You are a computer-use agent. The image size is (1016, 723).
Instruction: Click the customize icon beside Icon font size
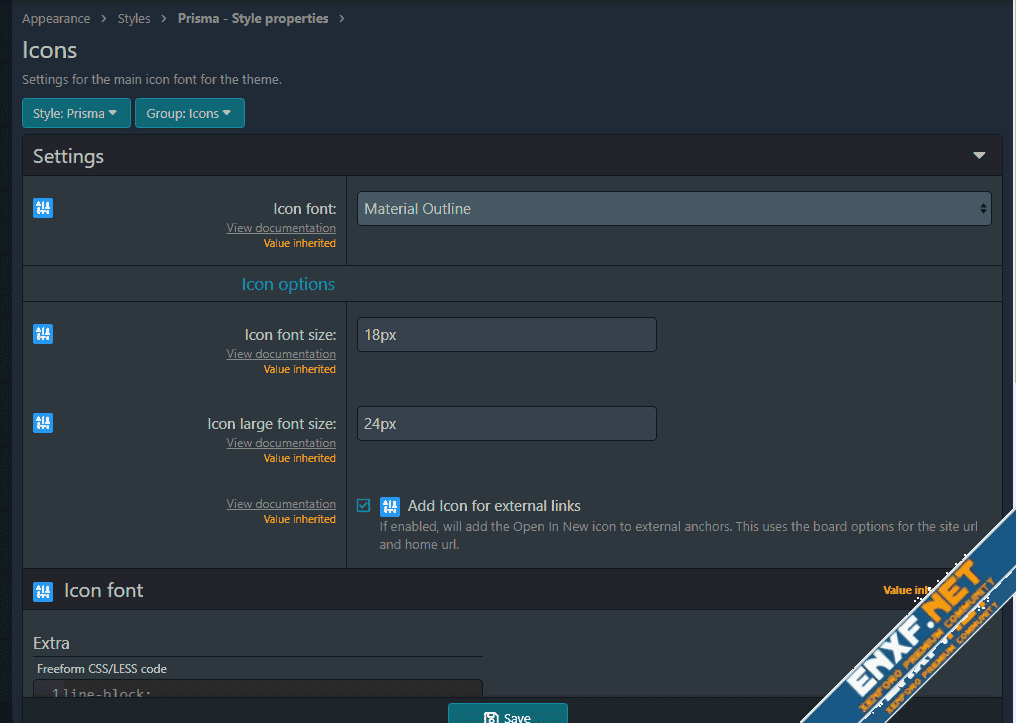click(x=43, y=334)
